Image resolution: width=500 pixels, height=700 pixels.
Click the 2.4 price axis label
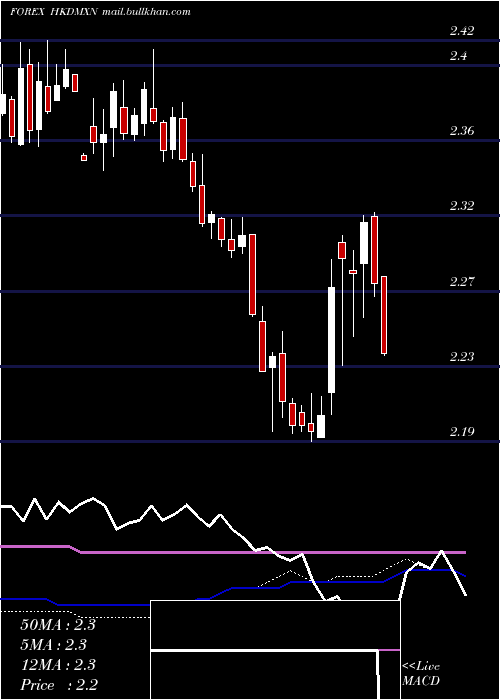(458, 56)
